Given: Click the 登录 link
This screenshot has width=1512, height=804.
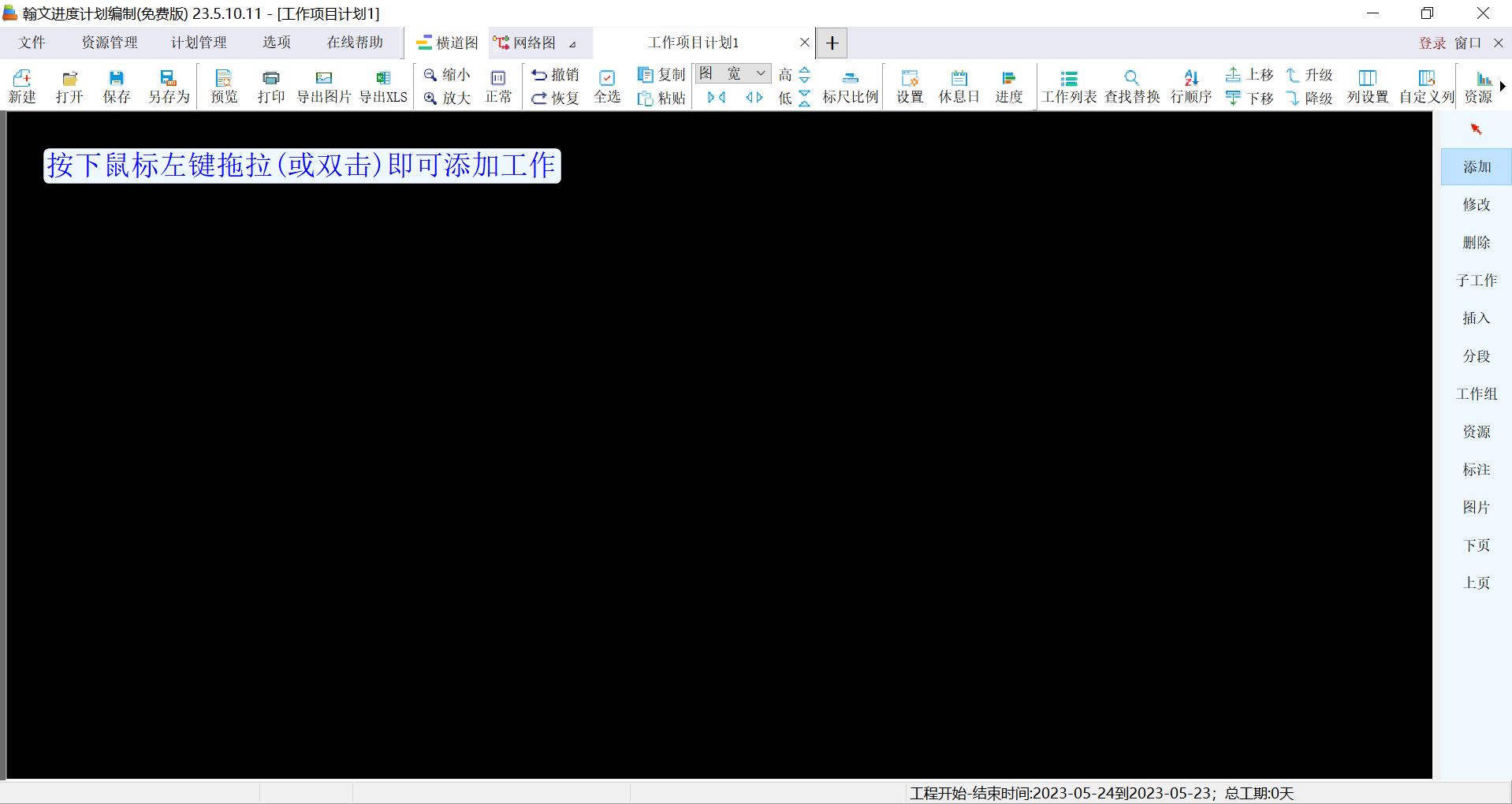Looking at the screenshot, I should (1432, 43).
